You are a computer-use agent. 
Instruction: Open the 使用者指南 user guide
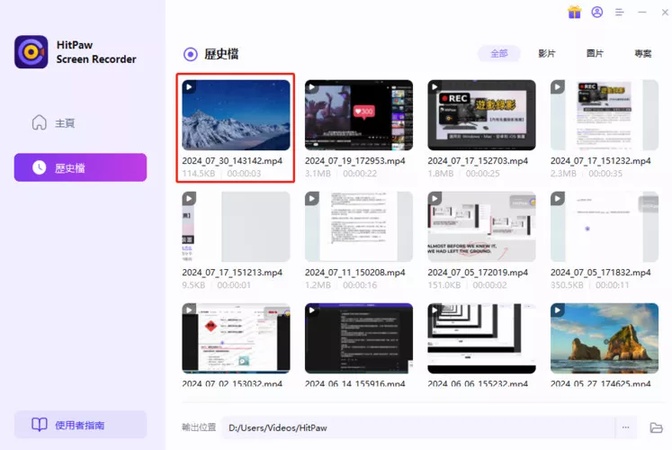80,425
